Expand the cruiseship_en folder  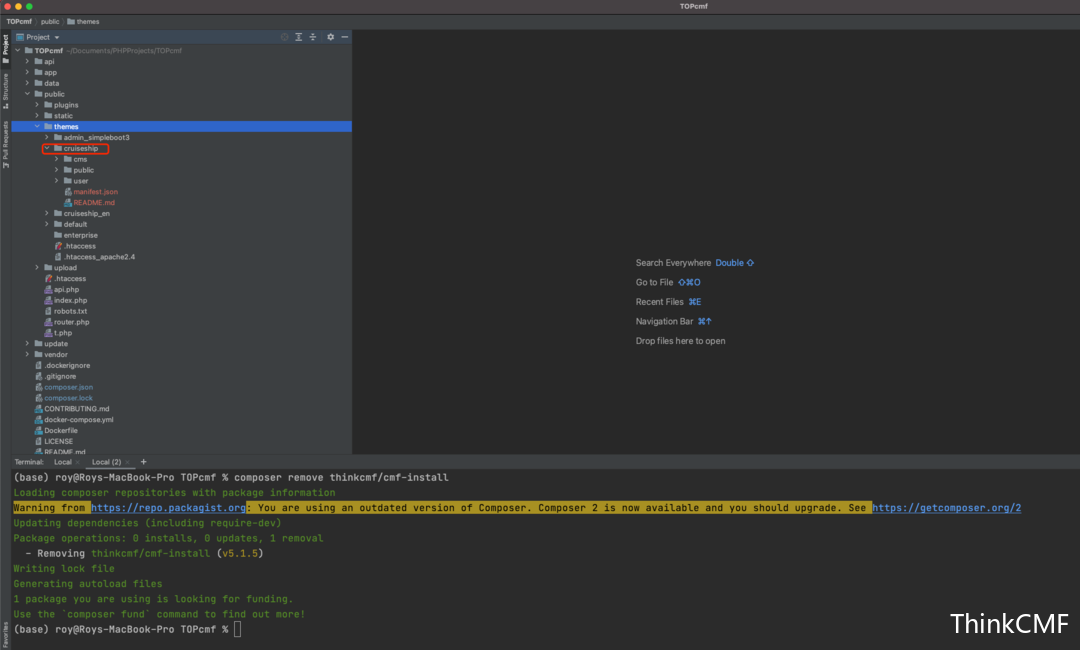pyautogui.click(x=47, y=213)
